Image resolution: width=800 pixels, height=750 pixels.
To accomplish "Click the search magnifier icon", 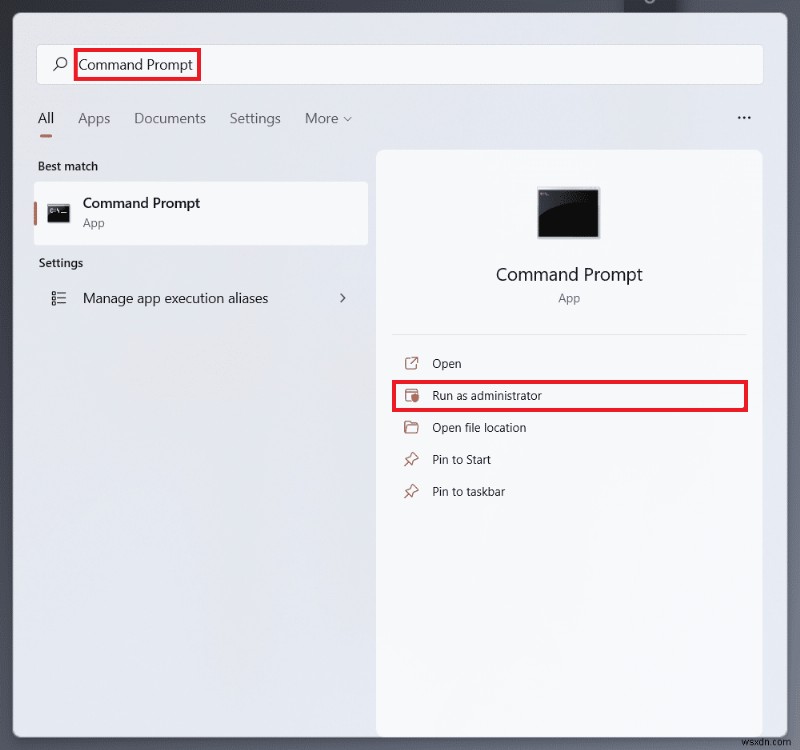I will (60, 64).
